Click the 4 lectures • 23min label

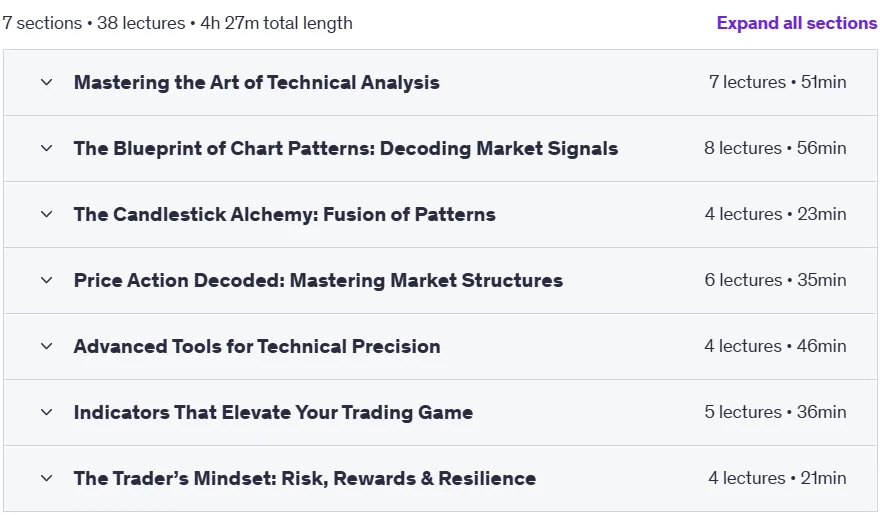coord(776,214)
